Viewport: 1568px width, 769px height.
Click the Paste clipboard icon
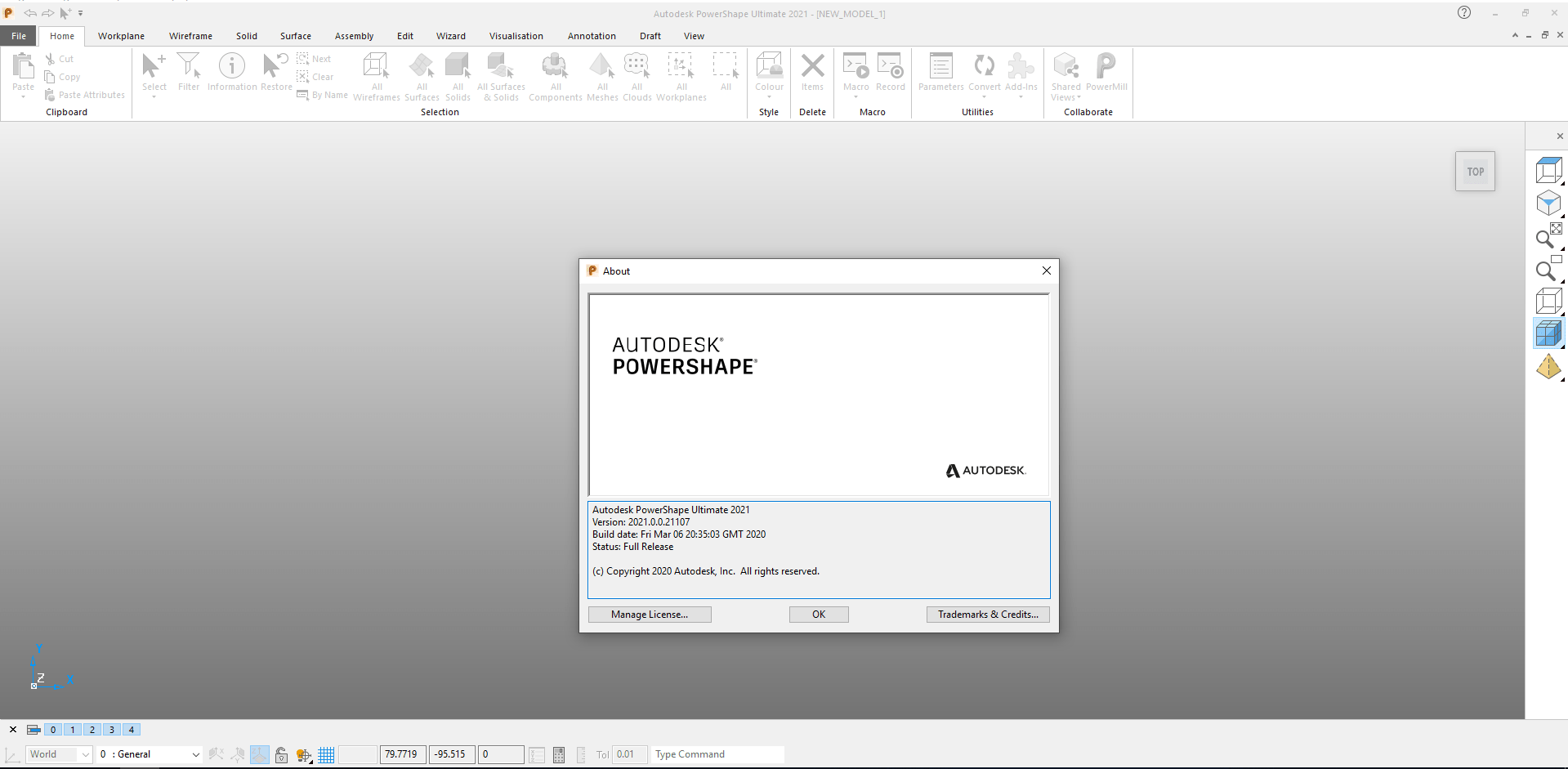23,65
